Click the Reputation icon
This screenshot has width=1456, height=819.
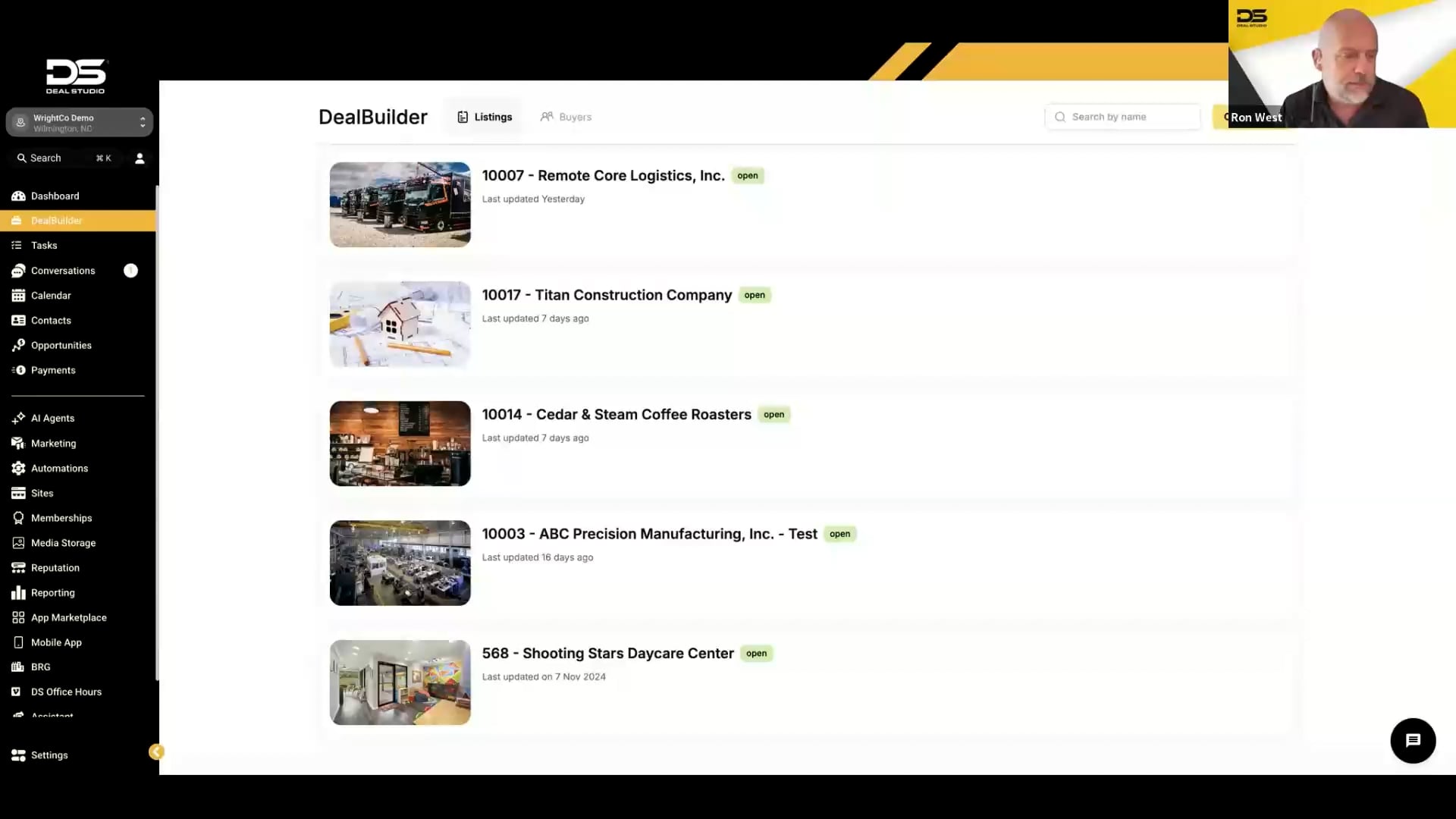pyautogui.click(x=18, y=567)
